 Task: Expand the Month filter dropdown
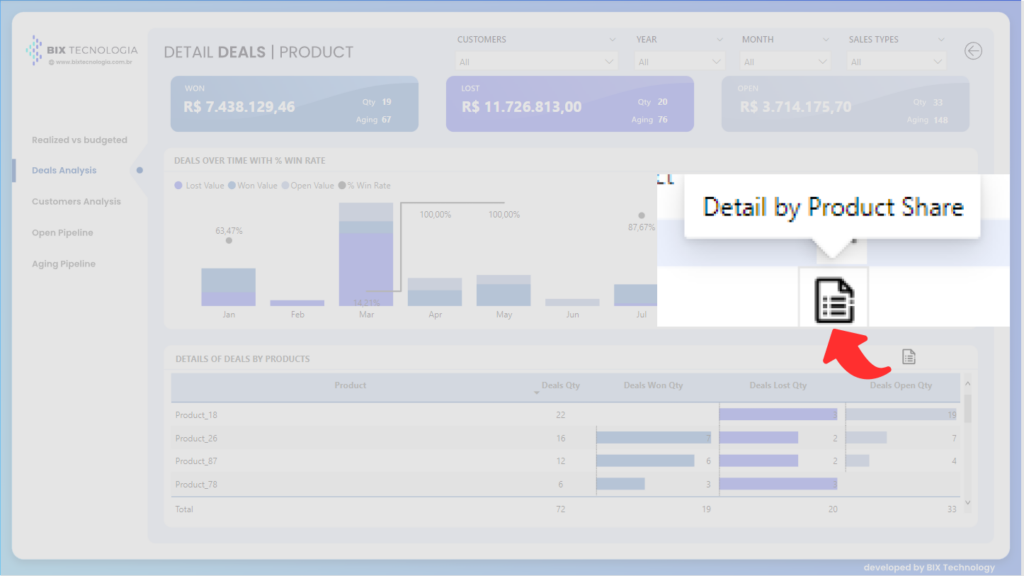tap(785, 62)
